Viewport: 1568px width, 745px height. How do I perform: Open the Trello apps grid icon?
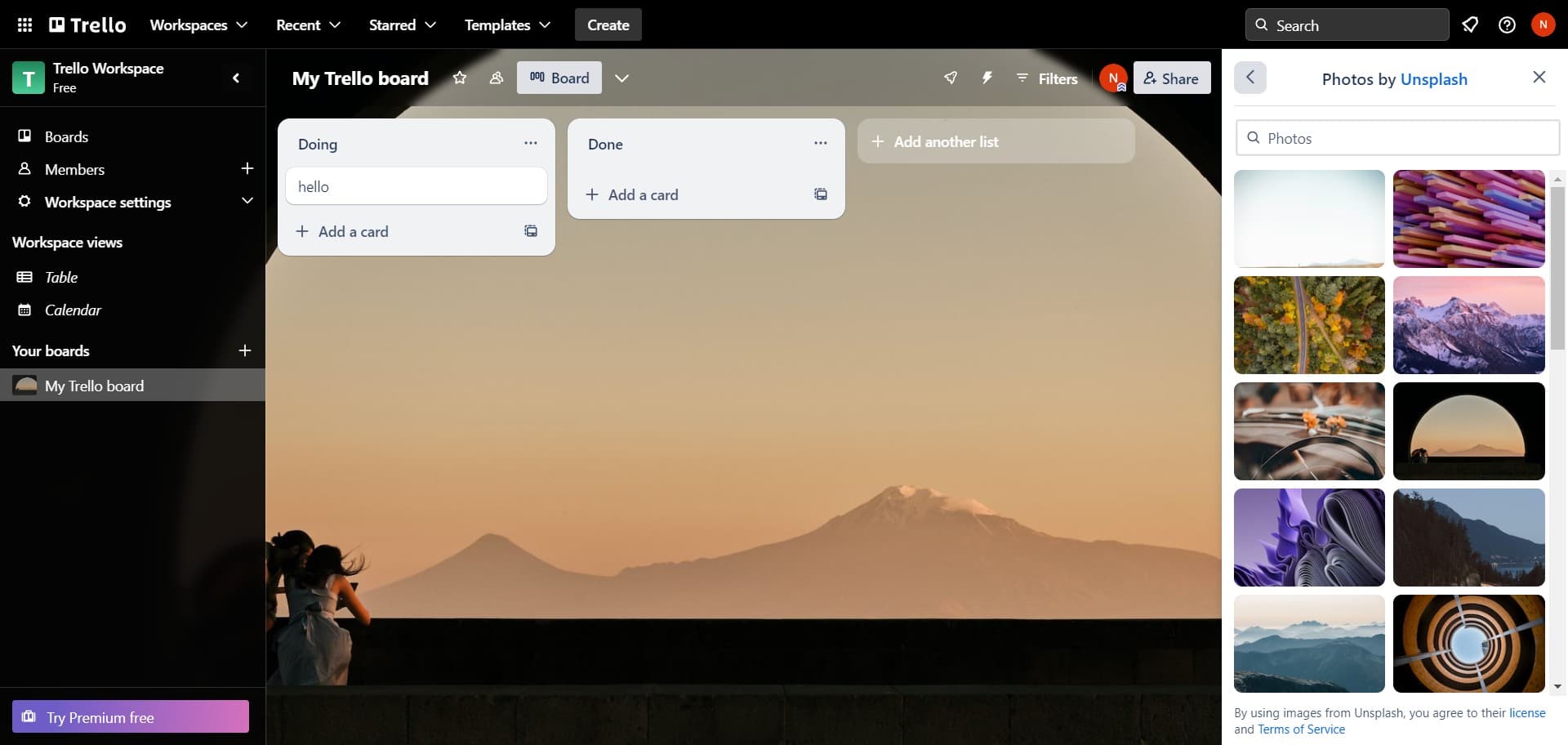pyautogui.click(x=24, y=25)
